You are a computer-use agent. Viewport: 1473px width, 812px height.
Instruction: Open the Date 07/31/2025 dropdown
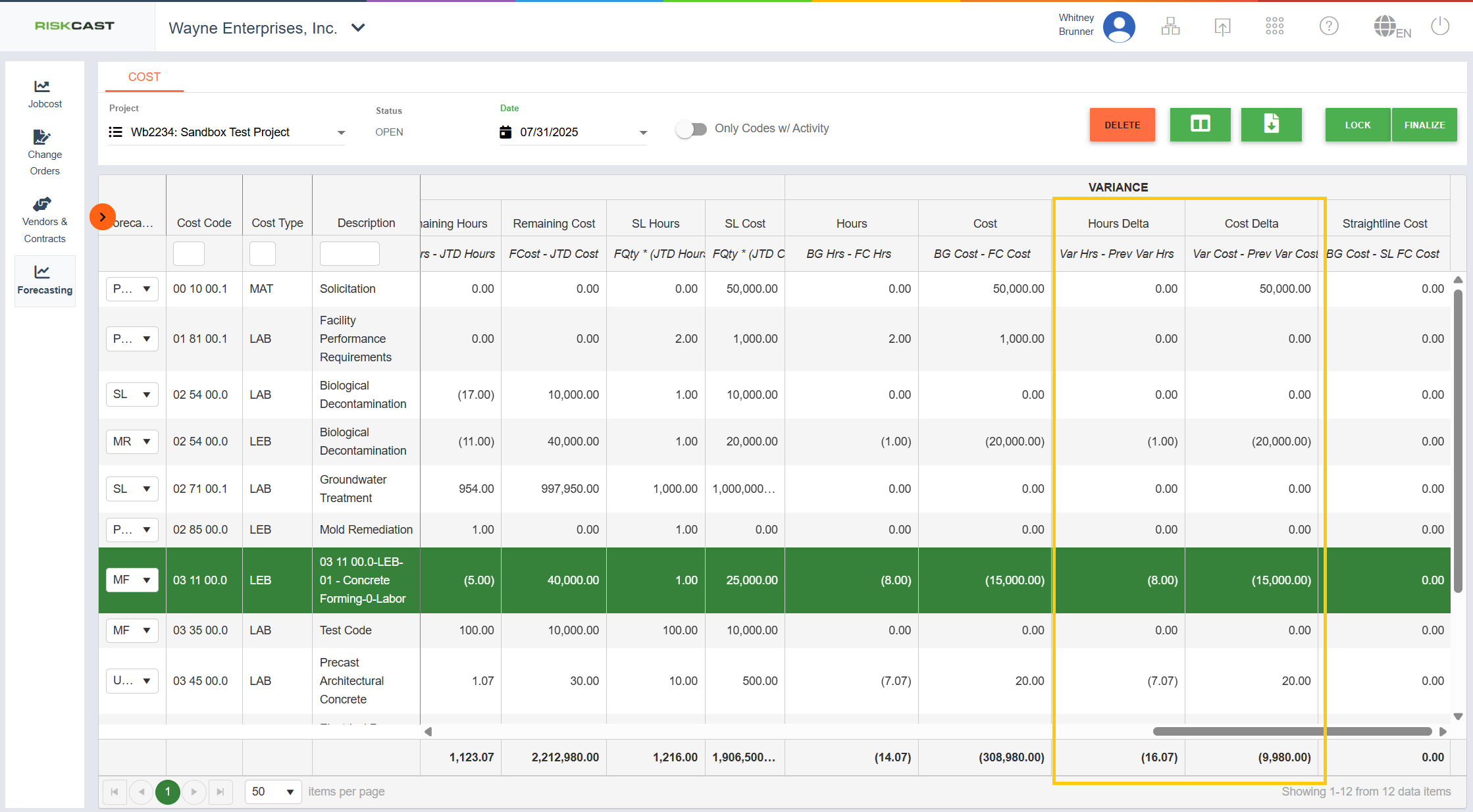pos(643,132)
